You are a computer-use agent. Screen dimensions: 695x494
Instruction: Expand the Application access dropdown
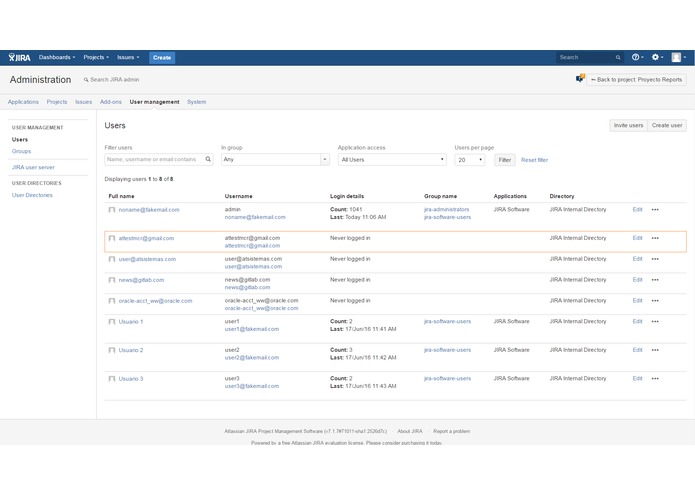click(392, 159)
